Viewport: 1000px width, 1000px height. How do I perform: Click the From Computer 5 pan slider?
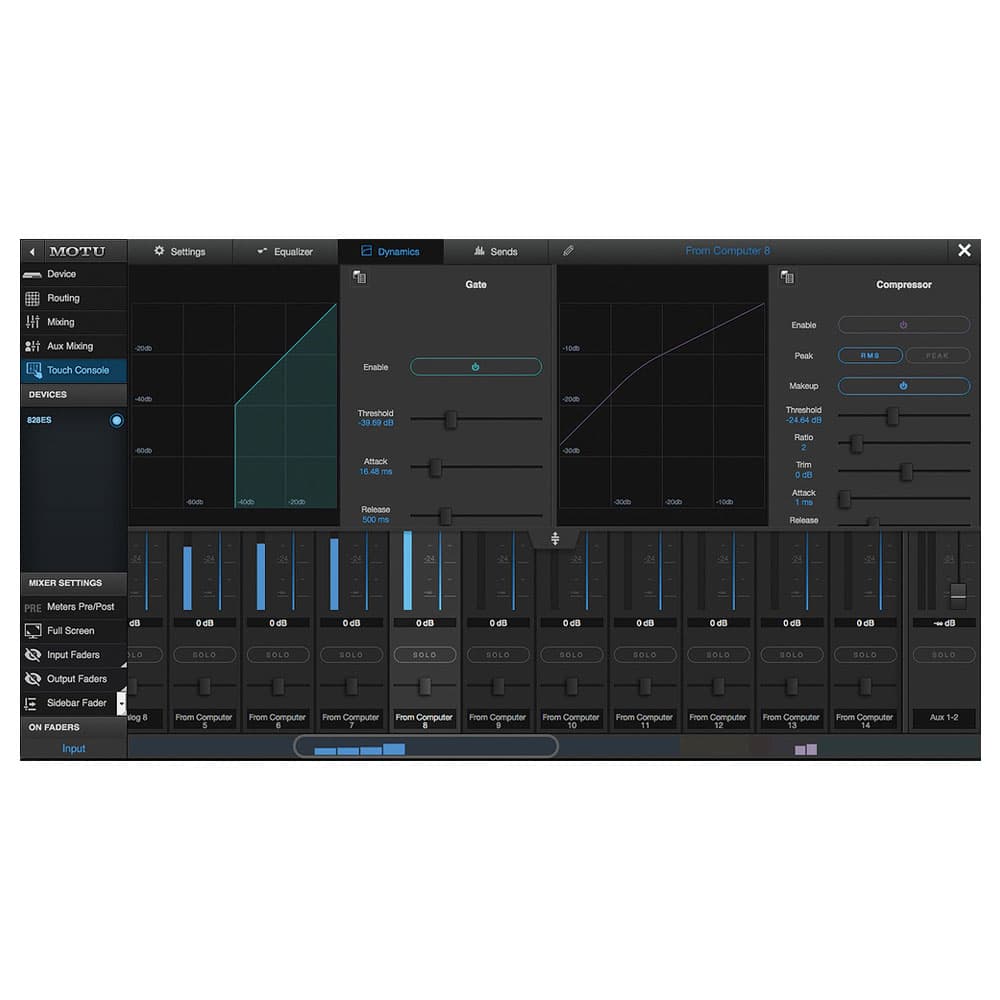[x=204, y=687]
